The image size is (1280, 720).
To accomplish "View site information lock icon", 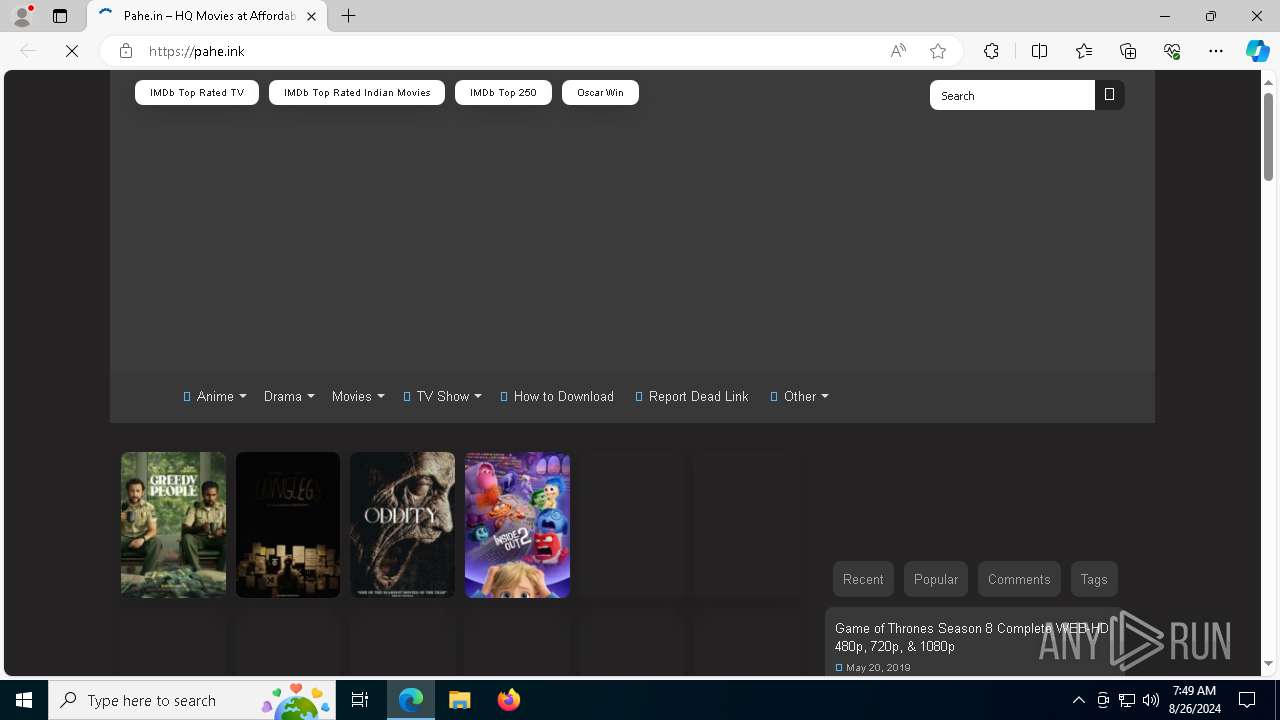I will (x=126, y=51).
